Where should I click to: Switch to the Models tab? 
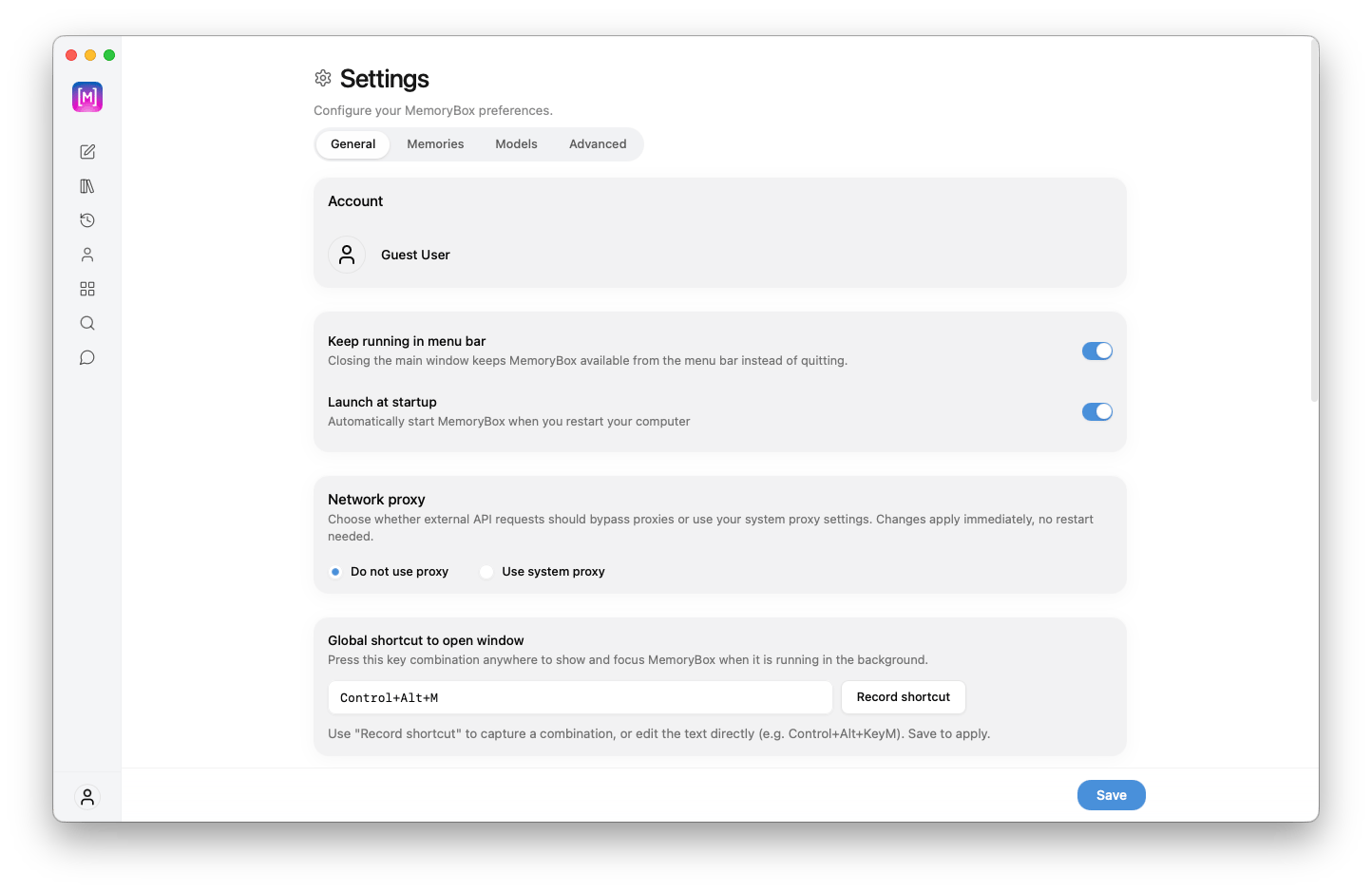(516, 144)
